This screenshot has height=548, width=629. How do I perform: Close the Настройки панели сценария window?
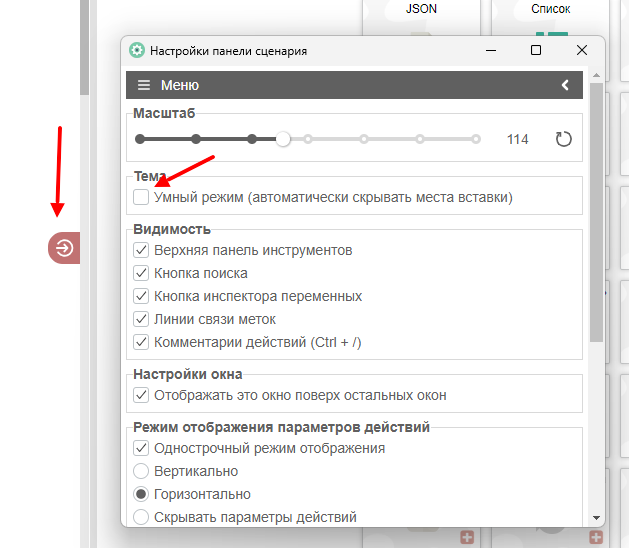(582, 51)
